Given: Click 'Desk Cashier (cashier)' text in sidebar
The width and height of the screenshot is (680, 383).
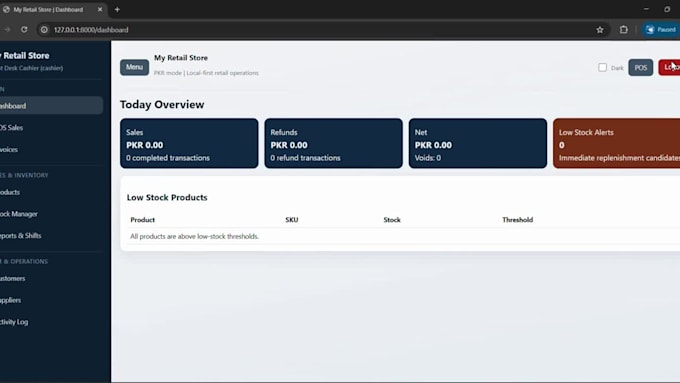Looking at the screenshot, I should coord(32,68).
